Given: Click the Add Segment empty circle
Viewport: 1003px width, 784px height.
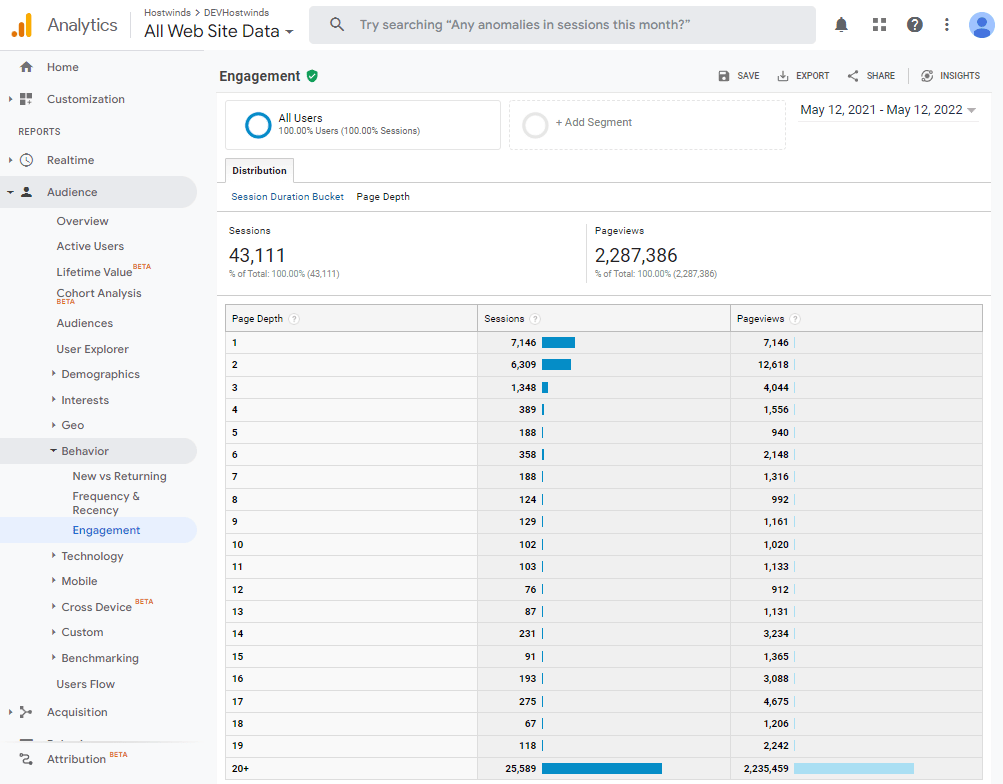Looking at the screenshot, I should pos(535,125).
